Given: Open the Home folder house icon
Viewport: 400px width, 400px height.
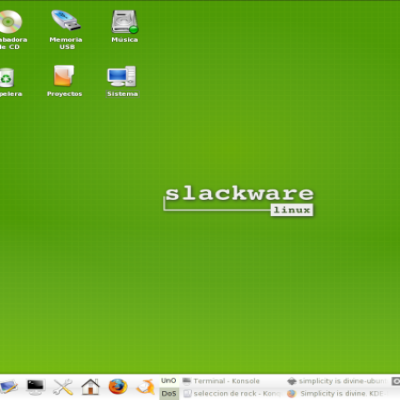Looking at the screenshot, I should [90, 387].
